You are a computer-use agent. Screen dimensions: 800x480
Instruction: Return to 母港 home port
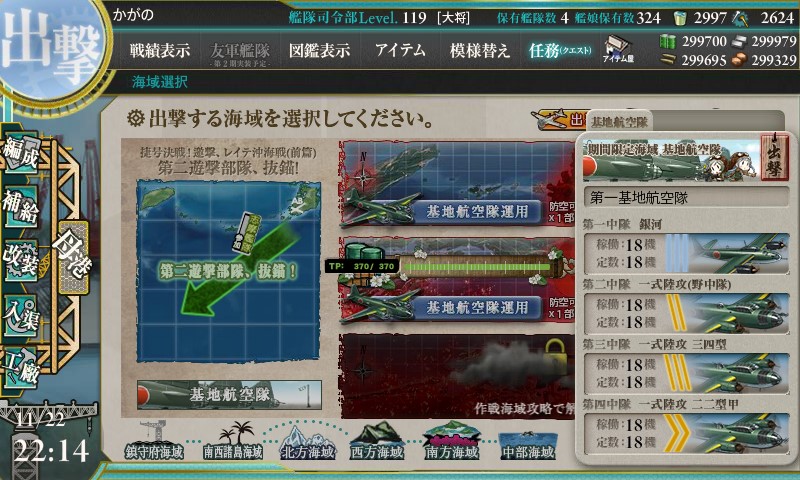pyautogui.click(x=72, y=255)
